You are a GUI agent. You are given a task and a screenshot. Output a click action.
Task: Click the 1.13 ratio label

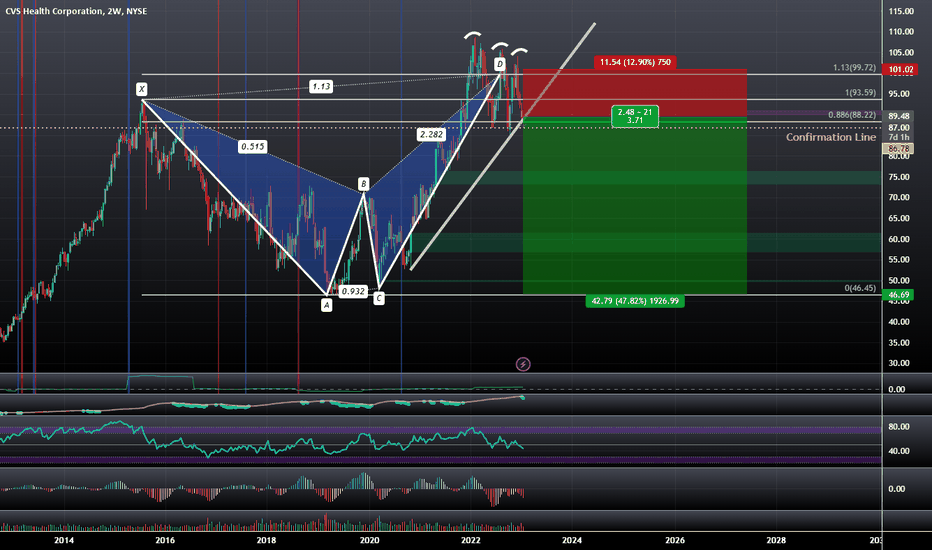coord(321,86)
